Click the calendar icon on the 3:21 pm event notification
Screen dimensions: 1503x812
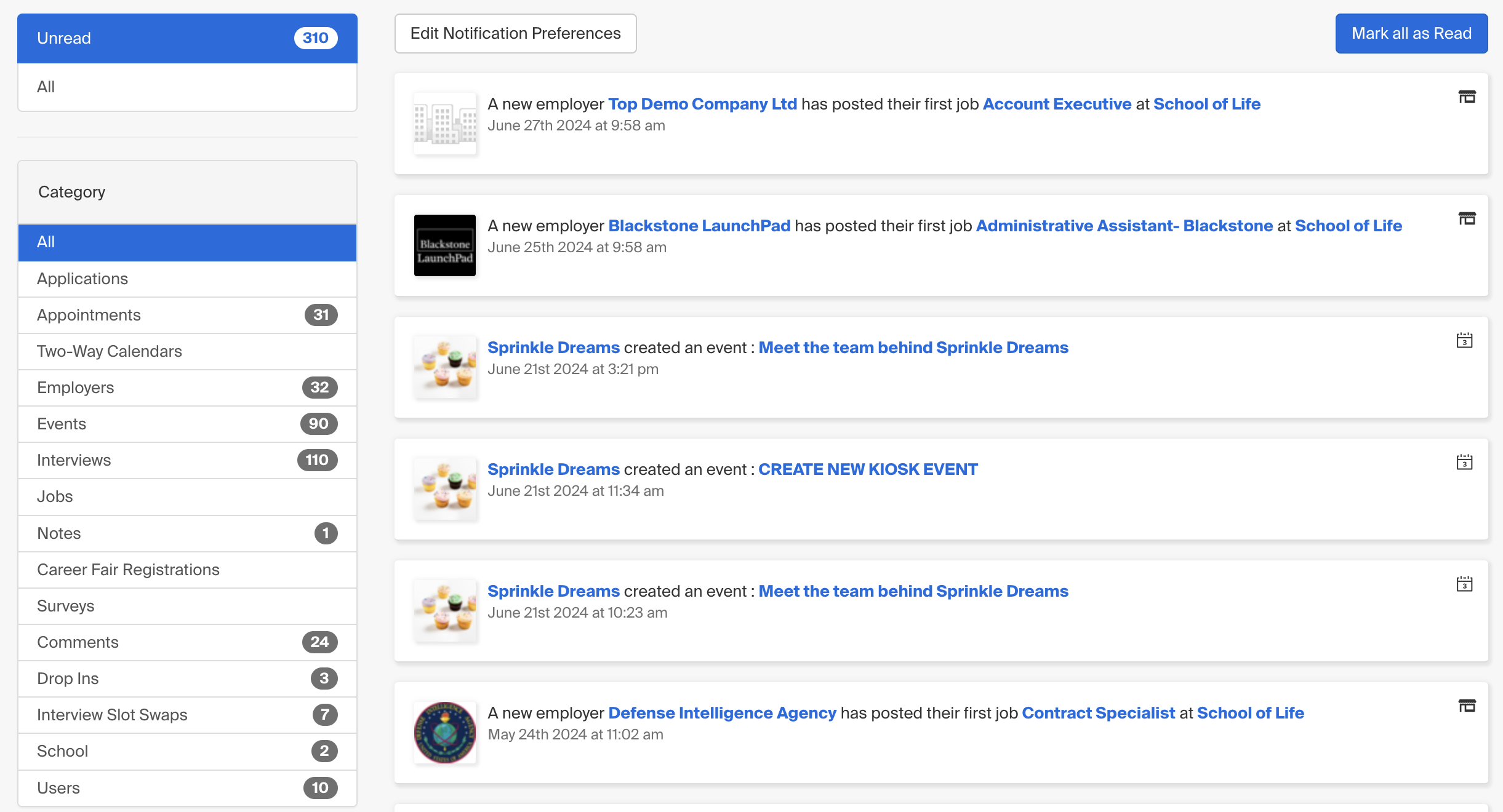click(x=1464, y=340)
